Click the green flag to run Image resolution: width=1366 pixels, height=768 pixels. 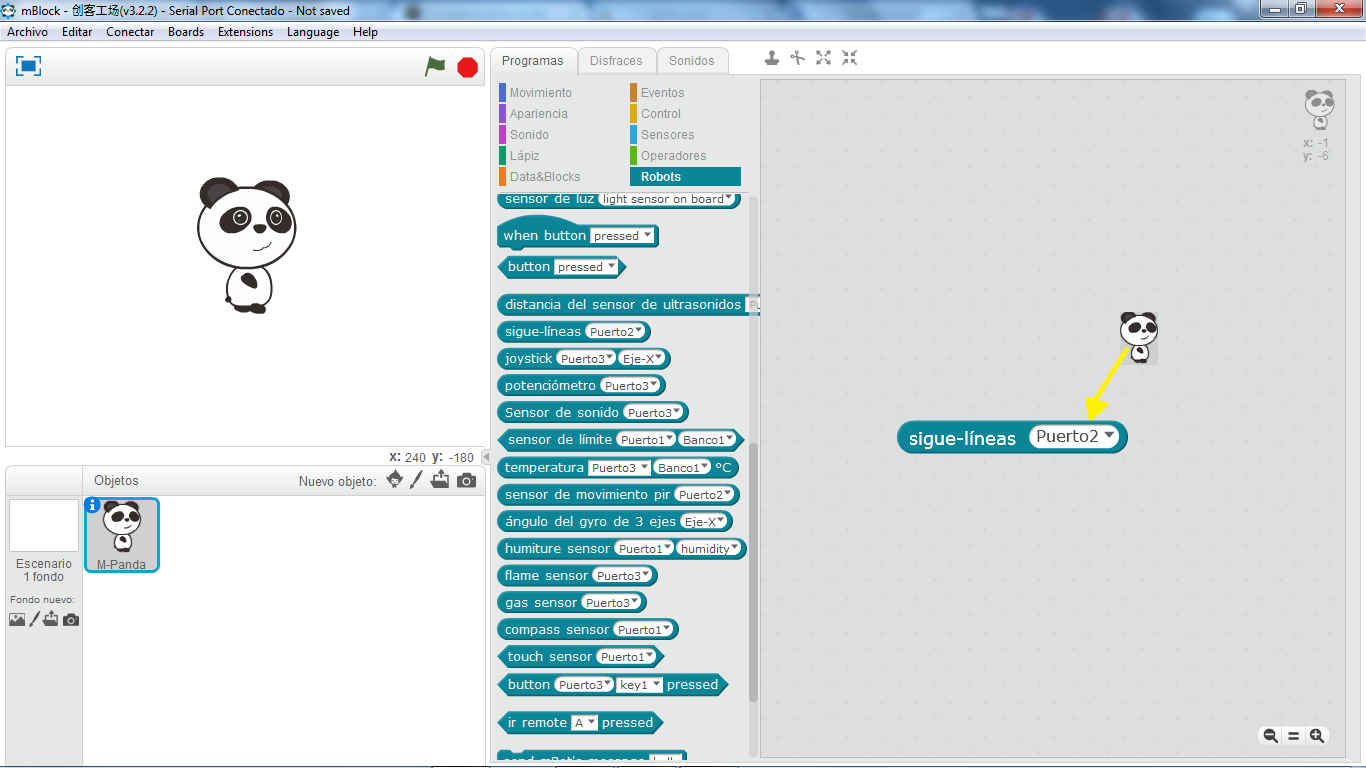435,66
